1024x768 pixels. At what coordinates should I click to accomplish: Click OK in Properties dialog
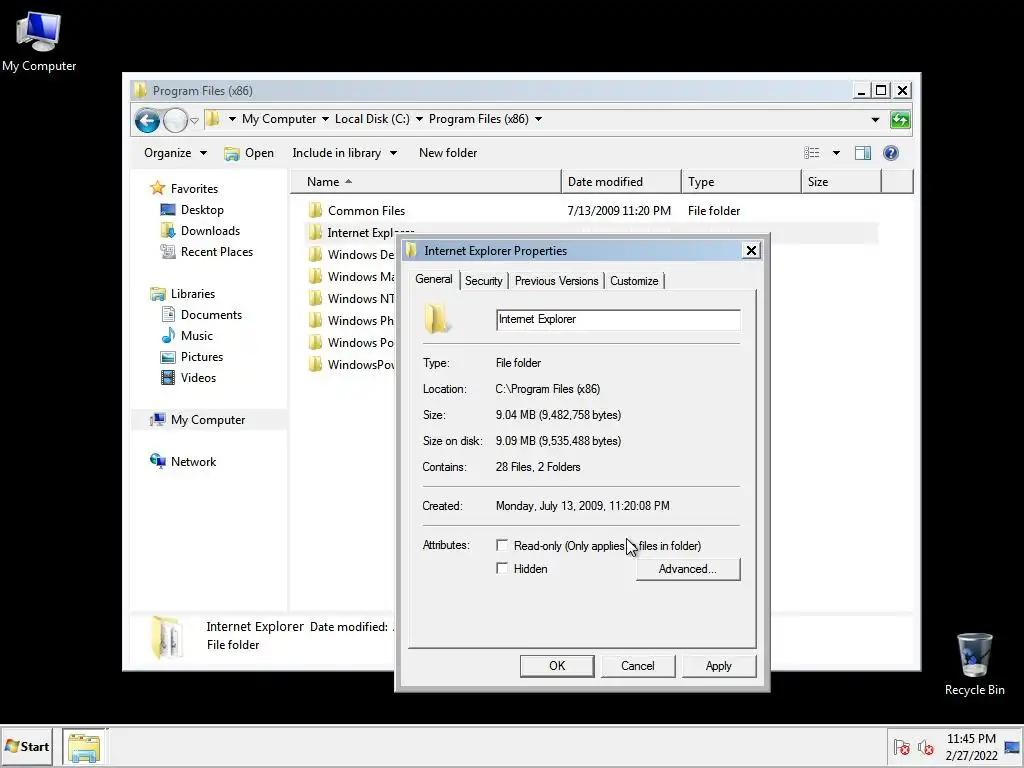click(x=557, y=665)
